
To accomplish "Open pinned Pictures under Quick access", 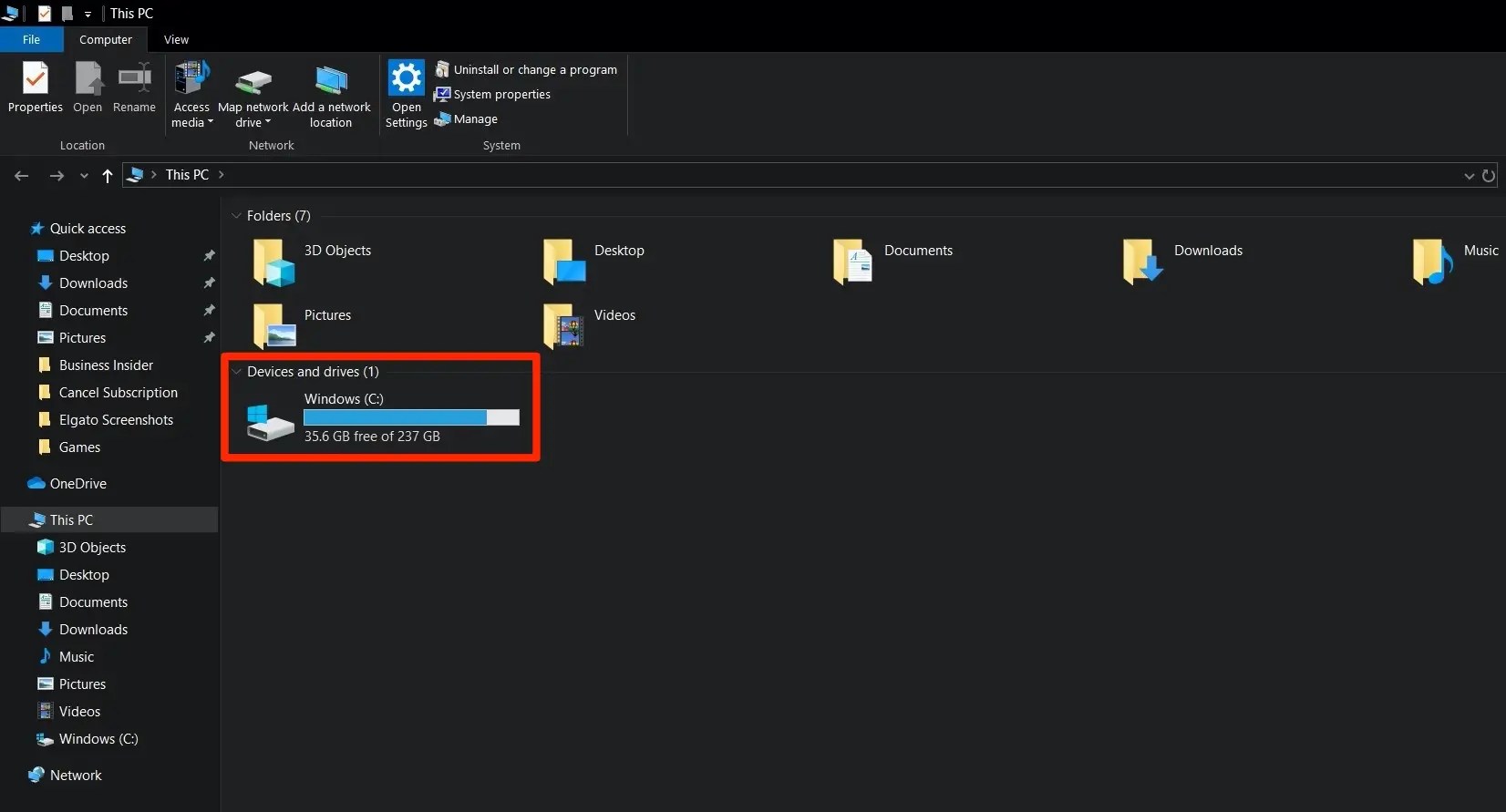I will click(x=82, y=338).
